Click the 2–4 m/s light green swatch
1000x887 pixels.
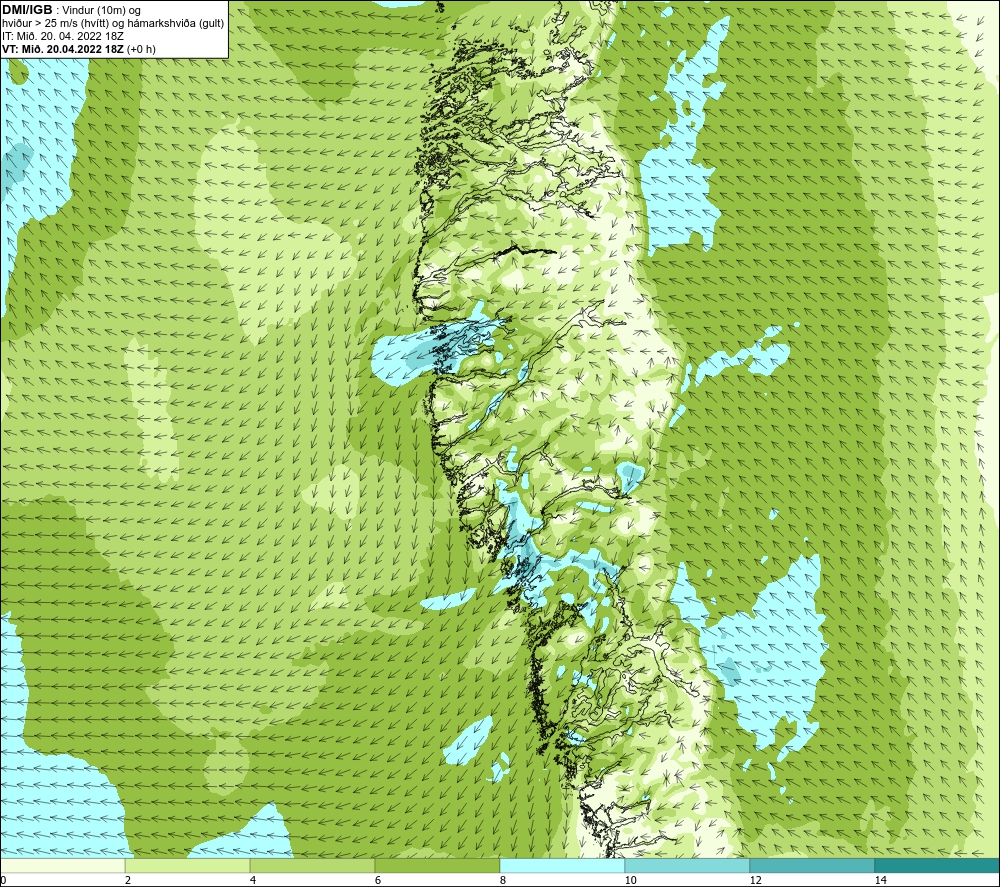pos(188,865)
